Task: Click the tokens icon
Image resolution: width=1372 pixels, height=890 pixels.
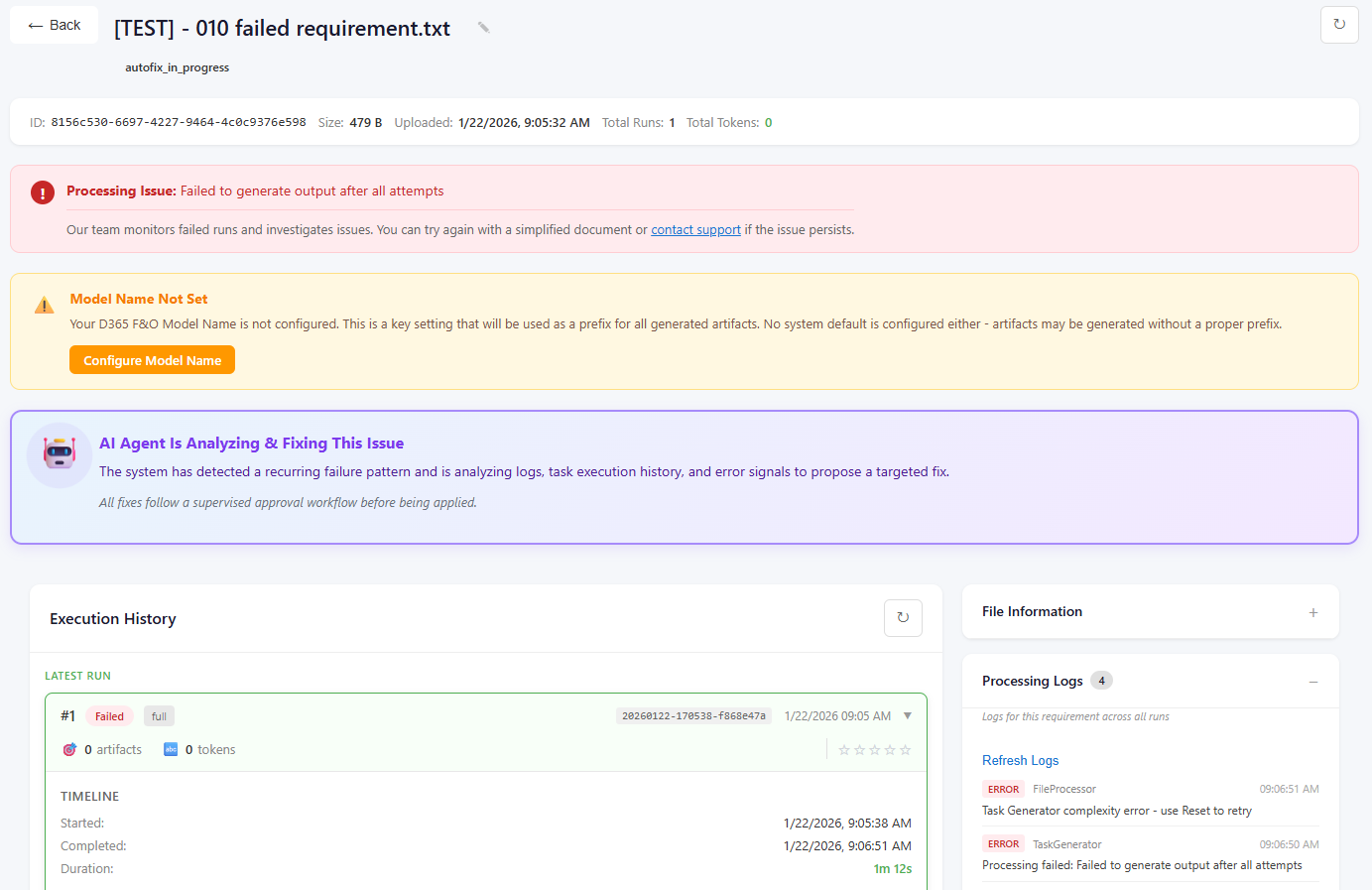Action: 171,749
